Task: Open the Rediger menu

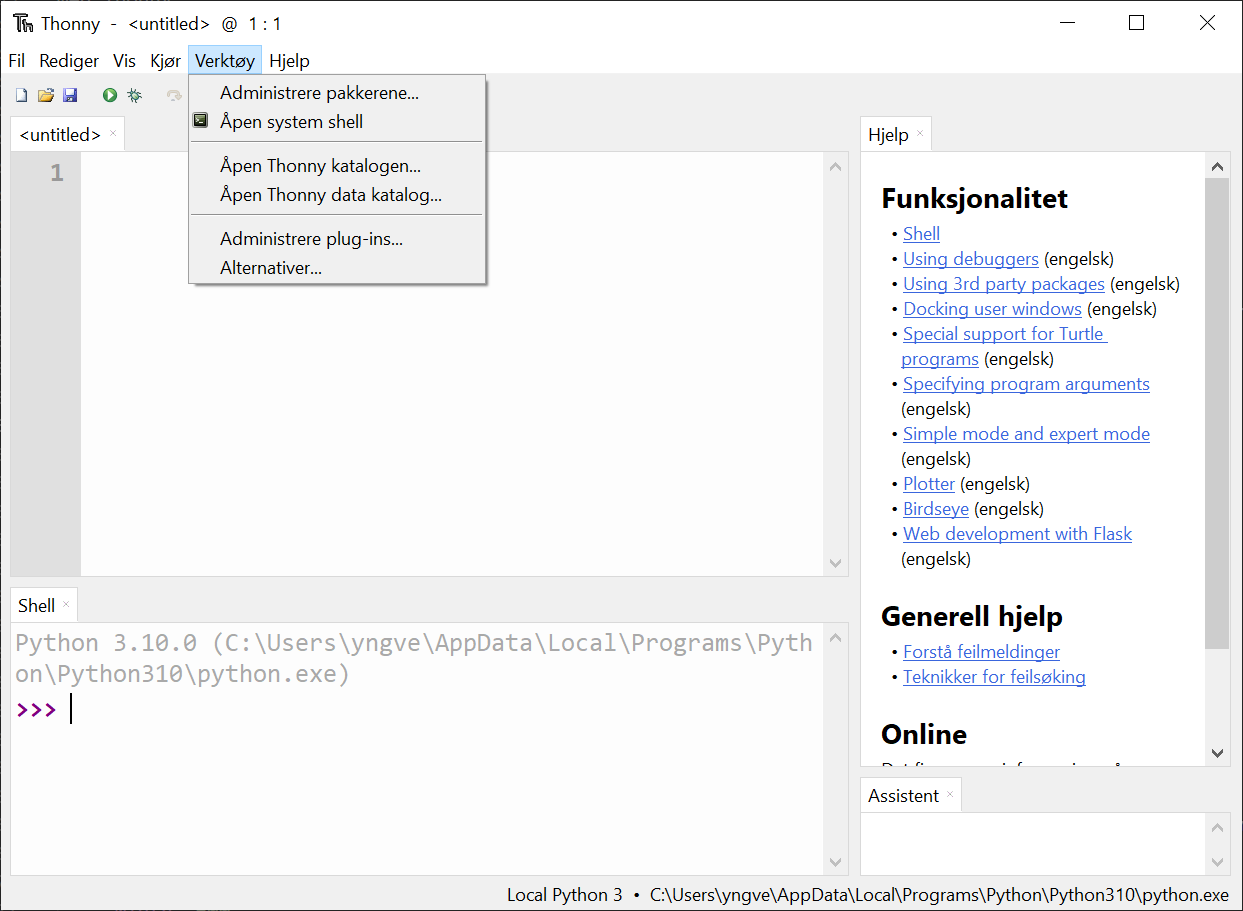Action: pyautogui.click(x=69, y=61)
